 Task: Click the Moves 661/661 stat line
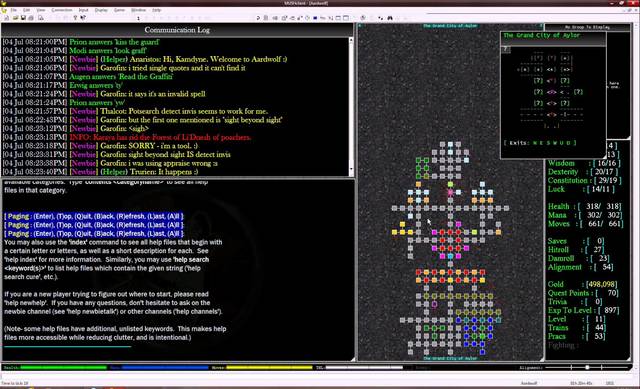585,224
